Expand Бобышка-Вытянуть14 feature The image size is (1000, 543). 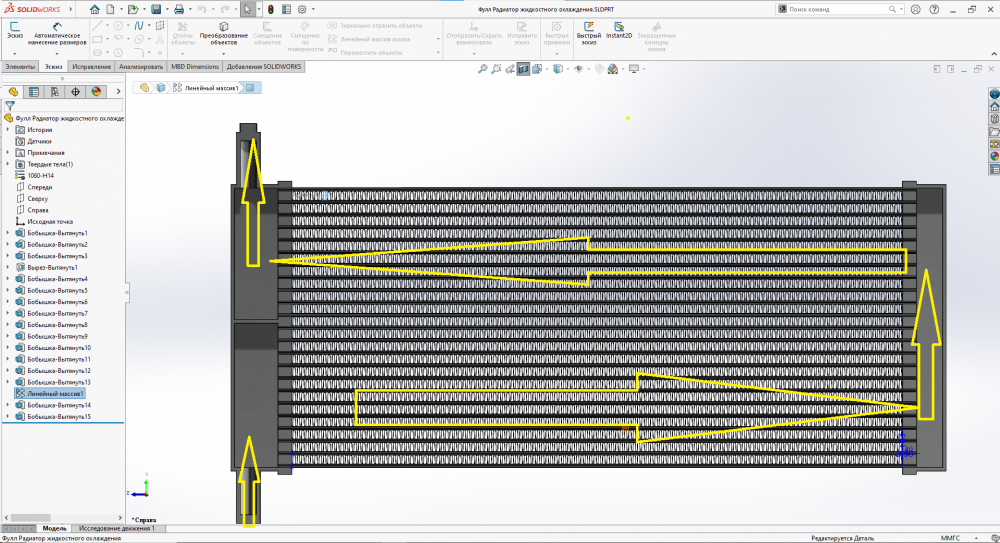pyautogui.click(x=8, y=405)
